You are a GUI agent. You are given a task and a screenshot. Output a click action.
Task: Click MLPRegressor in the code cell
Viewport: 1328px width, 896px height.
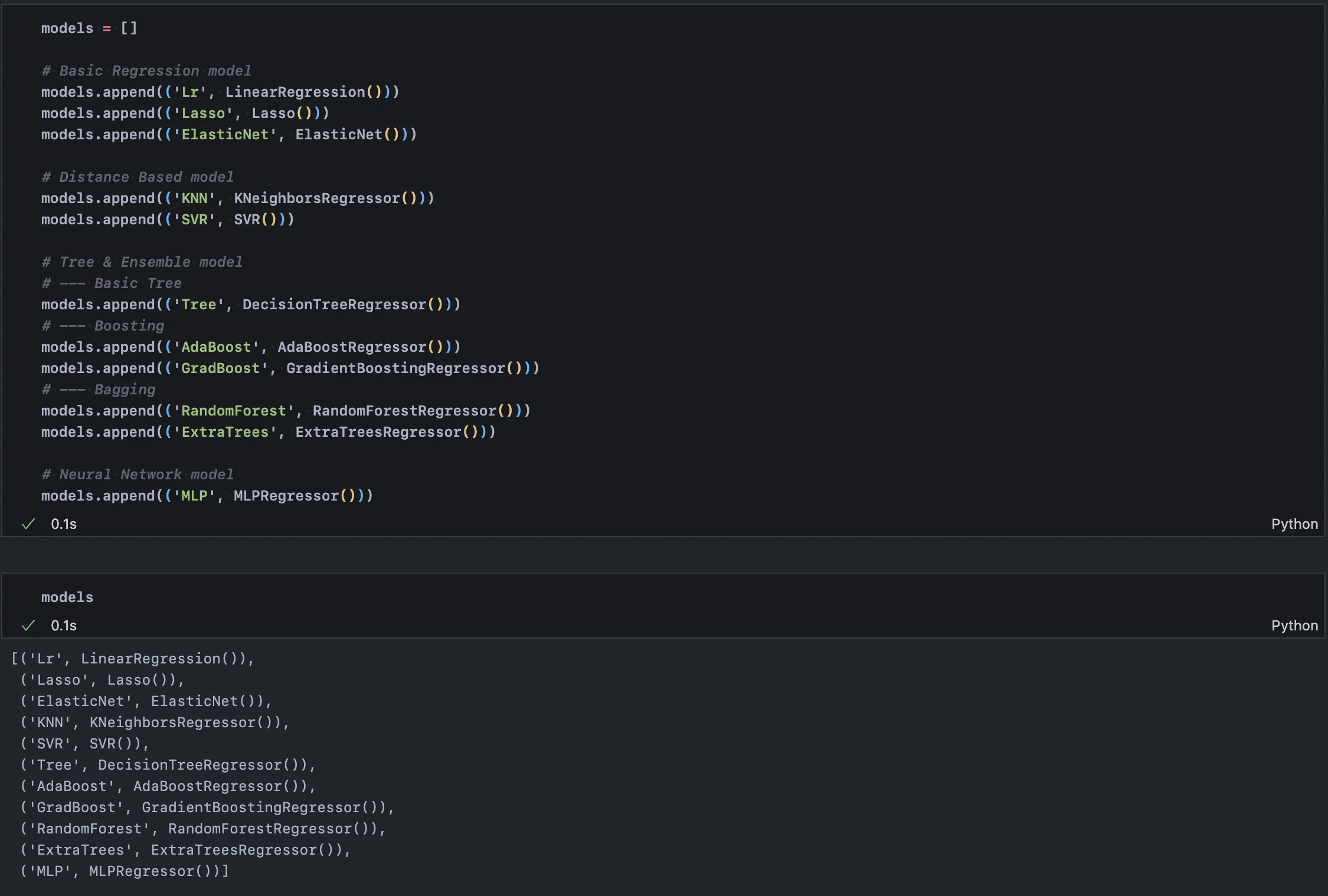tap(286, 496)
